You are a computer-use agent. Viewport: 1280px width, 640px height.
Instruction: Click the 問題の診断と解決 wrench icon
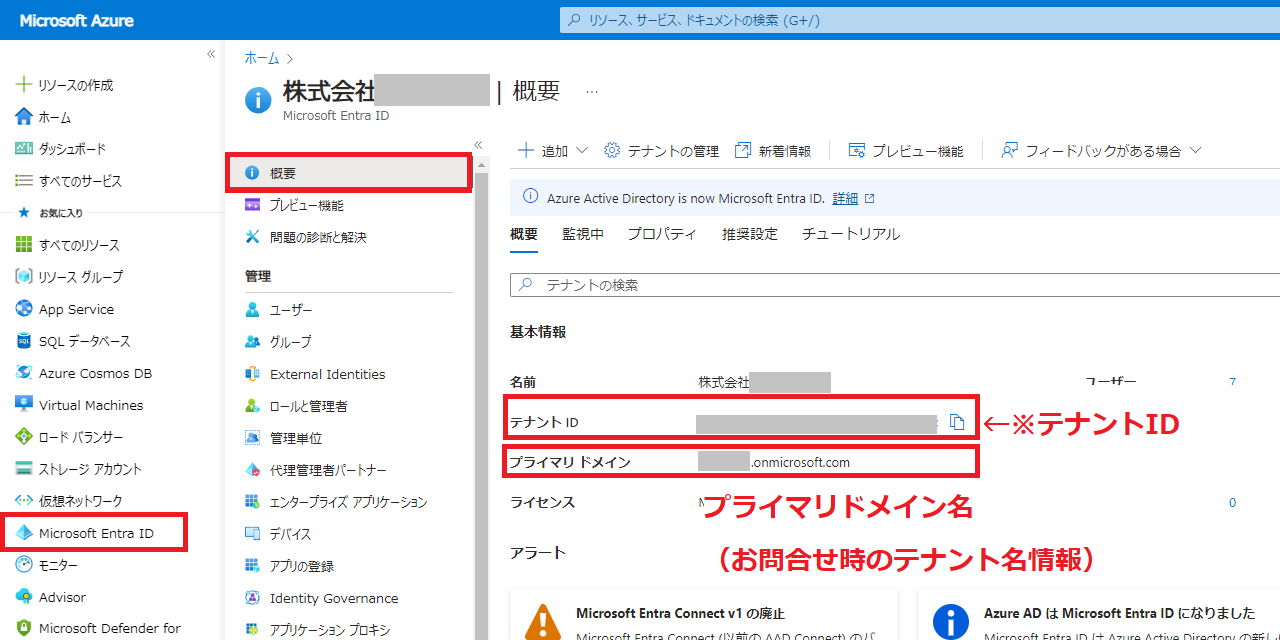(x=252, y=237)
